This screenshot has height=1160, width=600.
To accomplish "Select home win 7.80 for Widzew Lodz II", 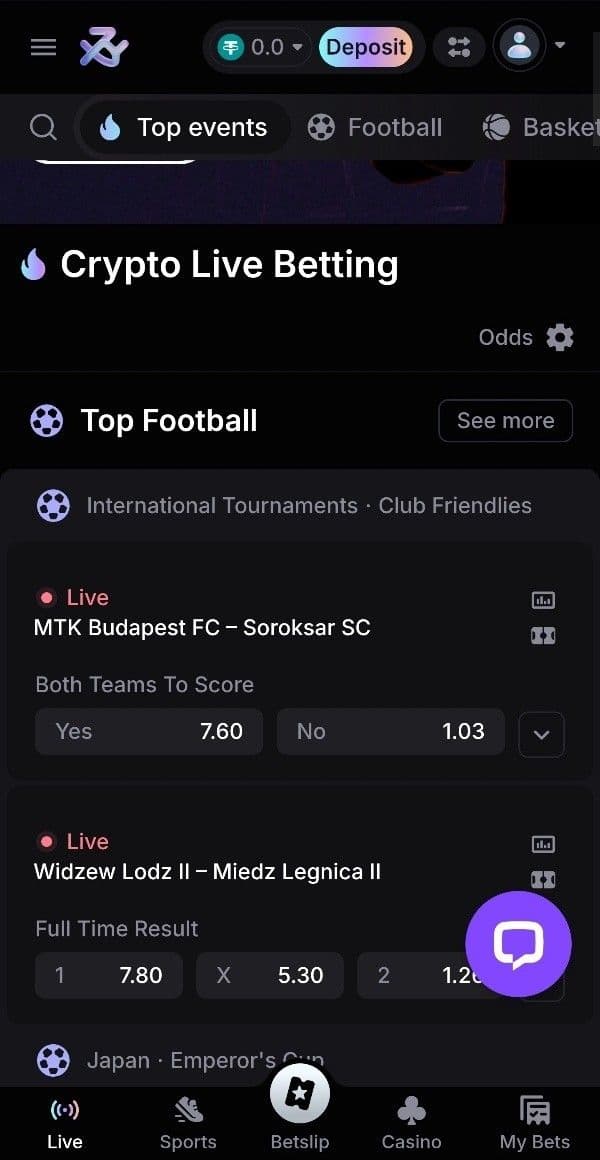I will pos(108,975).
